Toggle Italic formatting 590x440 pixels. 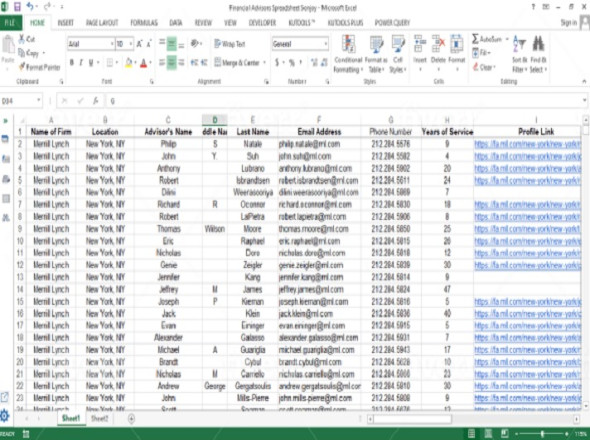[81, 62]
